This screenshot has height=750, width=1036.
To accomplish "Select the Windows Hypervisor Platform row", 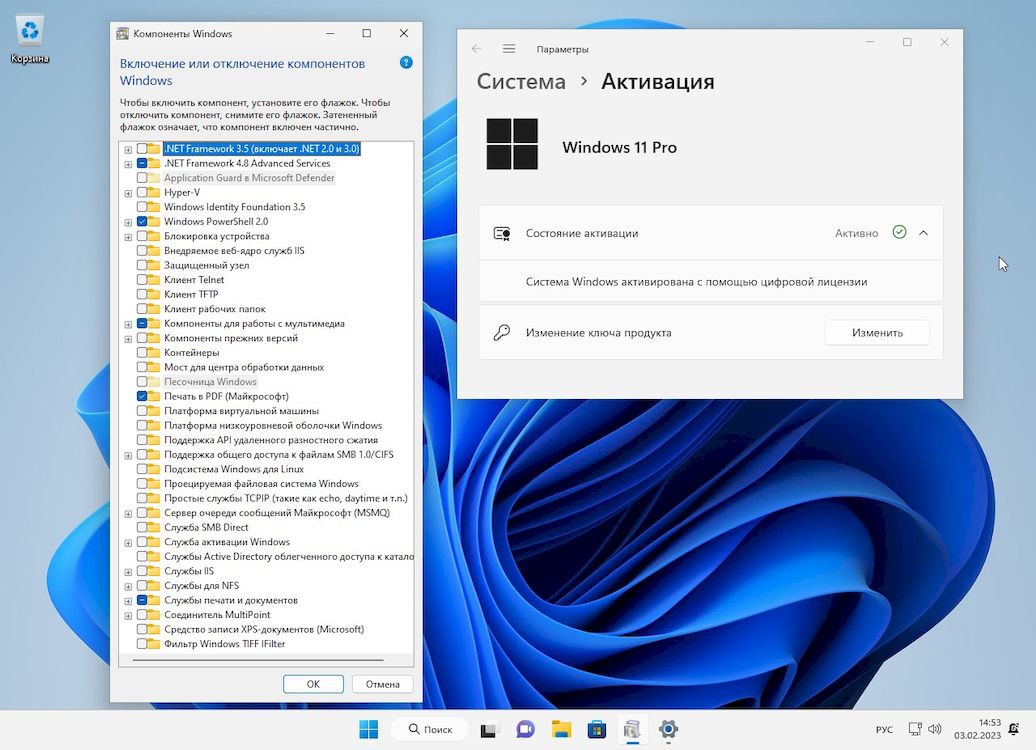I will 273,426.
